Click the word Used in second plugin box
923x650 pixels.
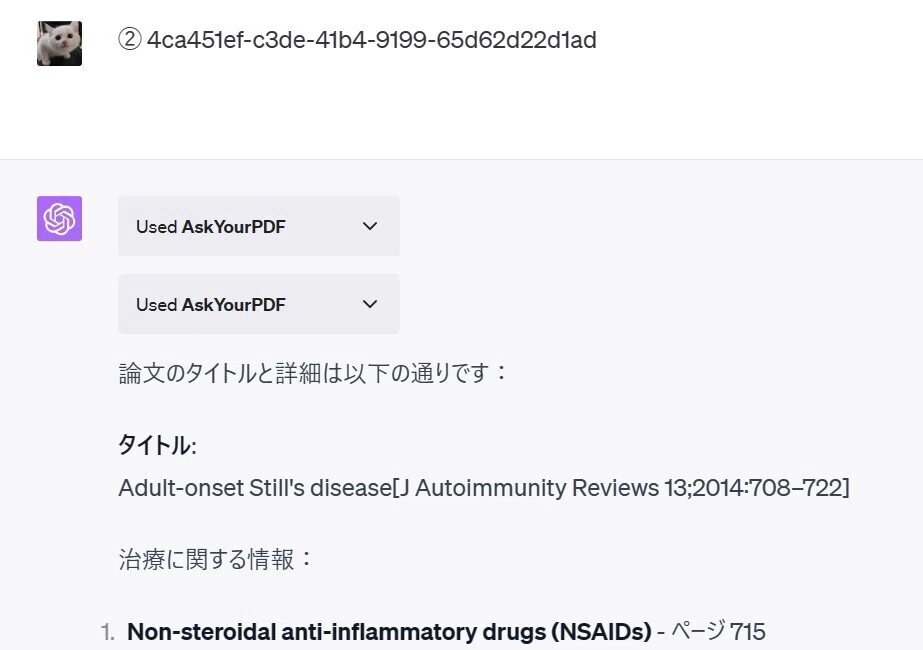pyautogui.click(x=157, y=304)
